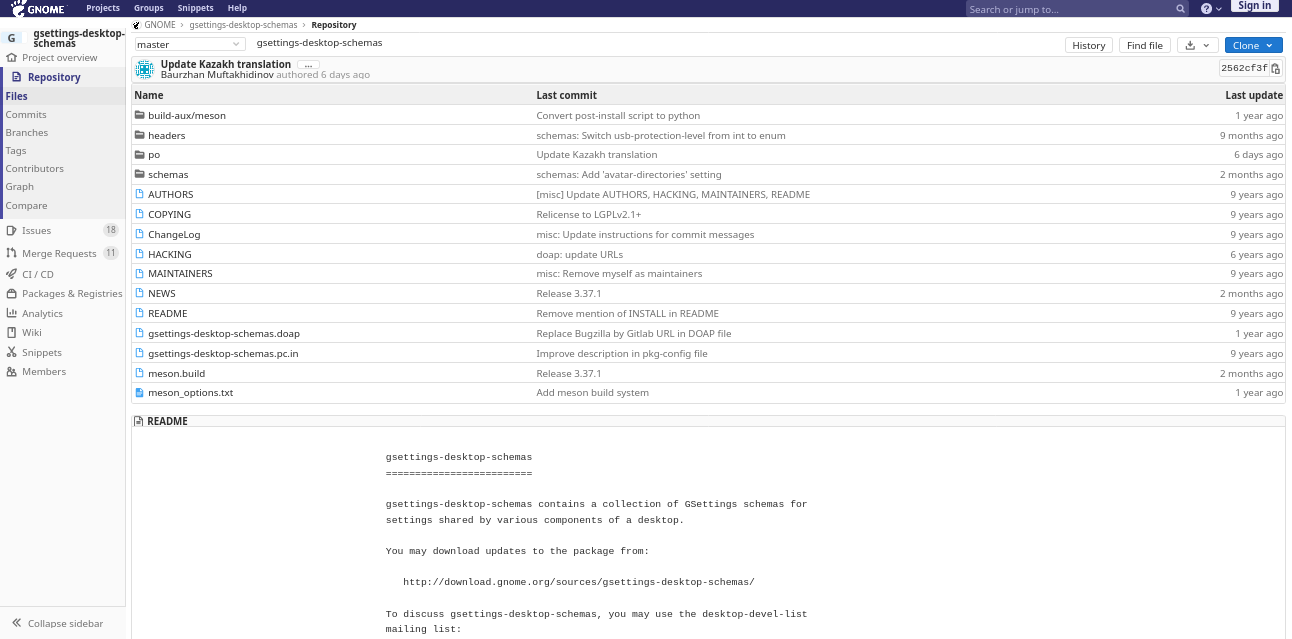
Task: Click the folder icon next to po
Action: tap(139, 155)
